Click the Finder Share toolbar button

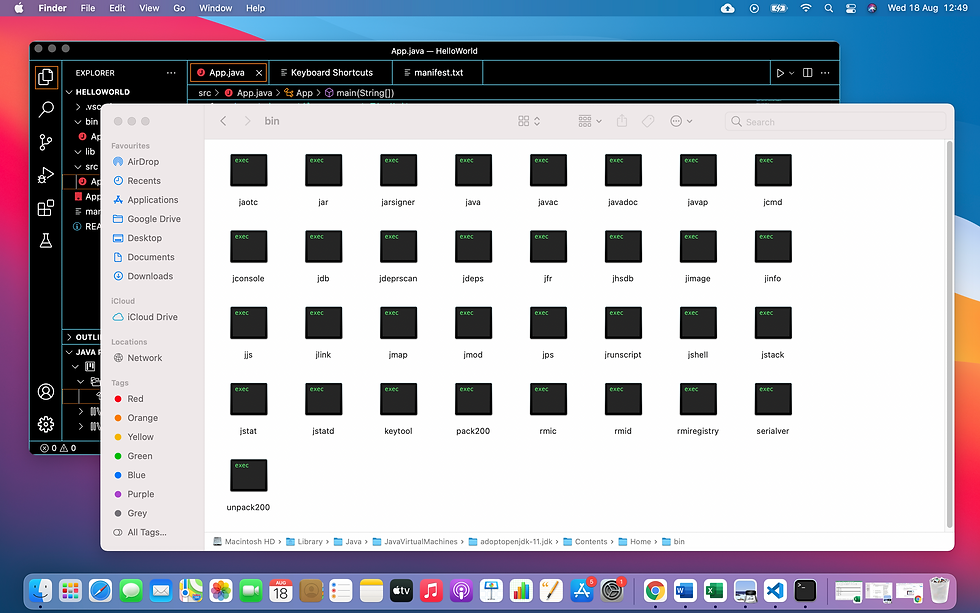pyautogui.click(x=622, y=121)
